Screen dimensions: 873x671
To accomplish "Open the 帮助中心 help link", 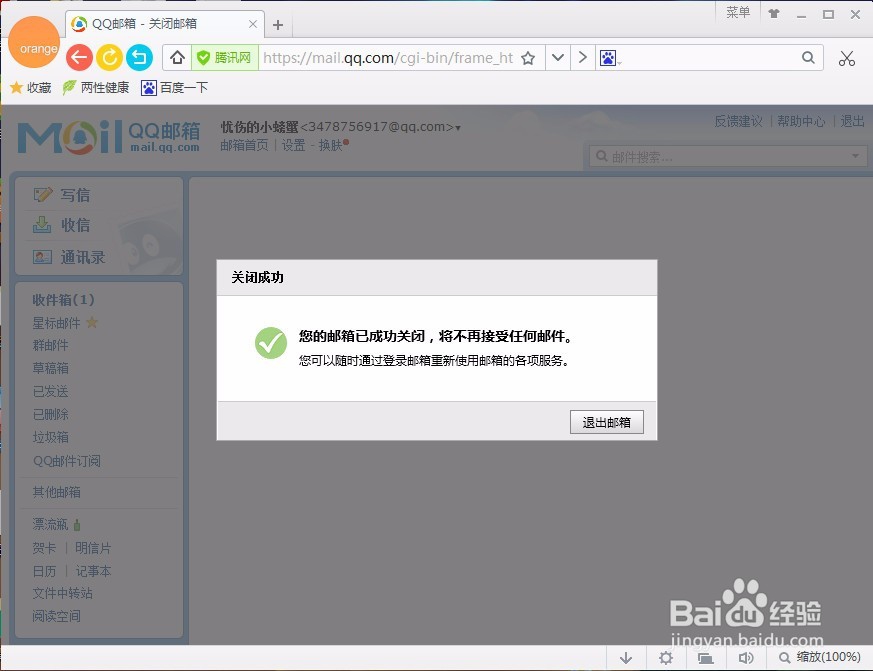I will click(799, 121).
